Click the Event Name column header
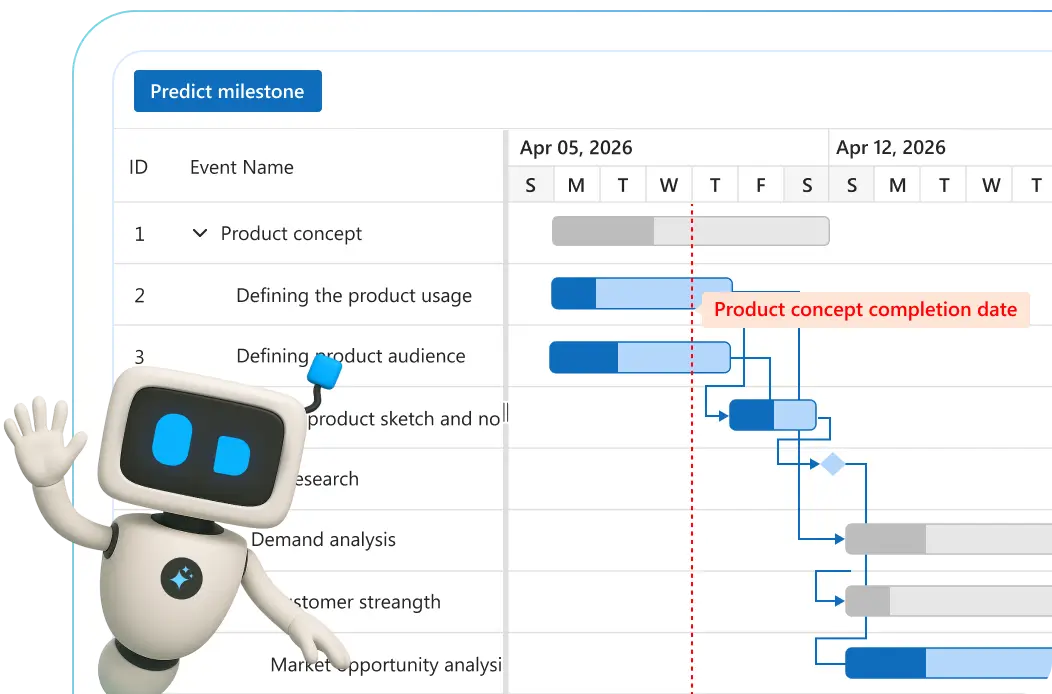Screen dimensions: 1052x694 coord(240,167)
